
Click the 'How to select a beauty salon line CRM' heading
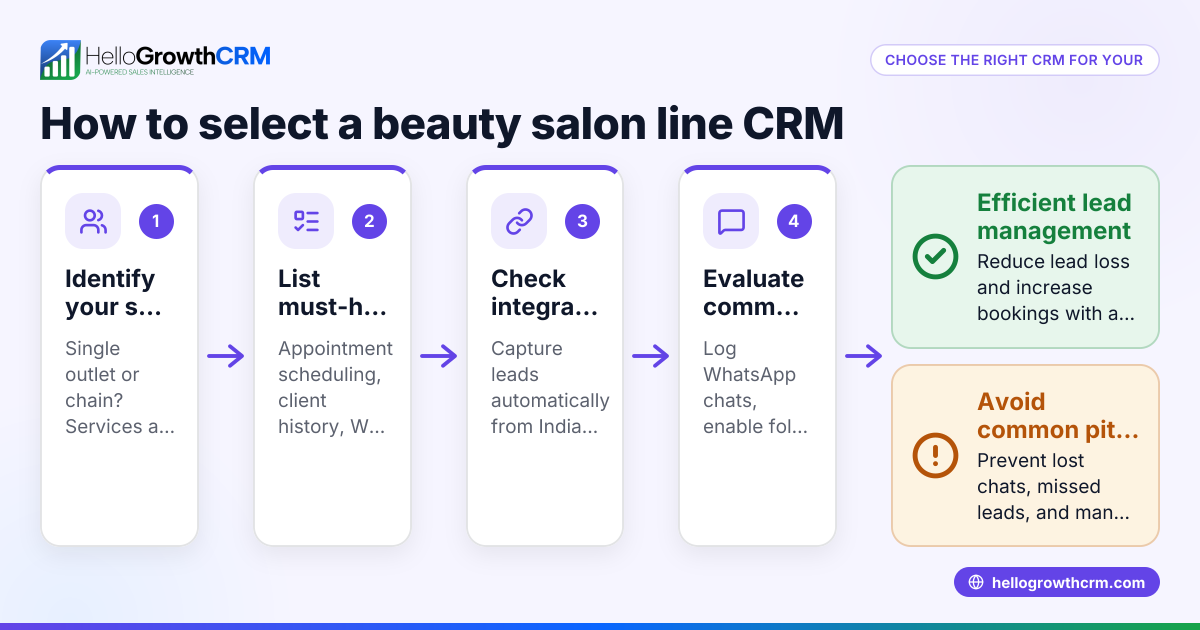tap(442, 124)
